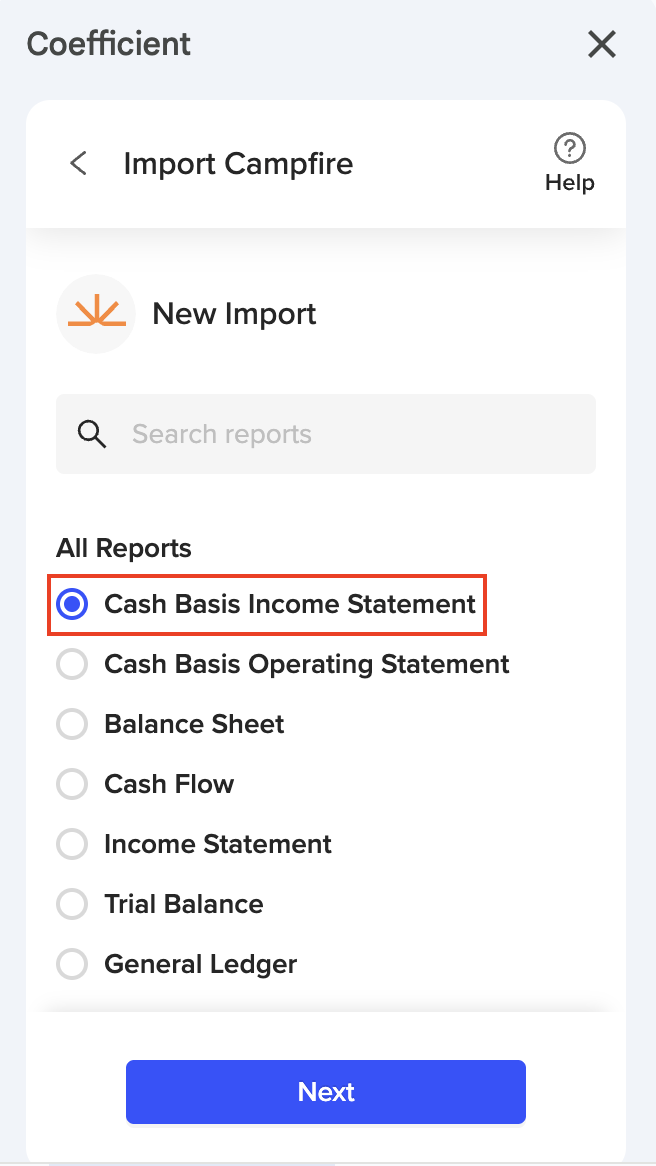The width and height of the screenshot is (656, 1166).
Task: Click the magnifying glass search icon
Action: pyautogui.click(x=92, y=434)
